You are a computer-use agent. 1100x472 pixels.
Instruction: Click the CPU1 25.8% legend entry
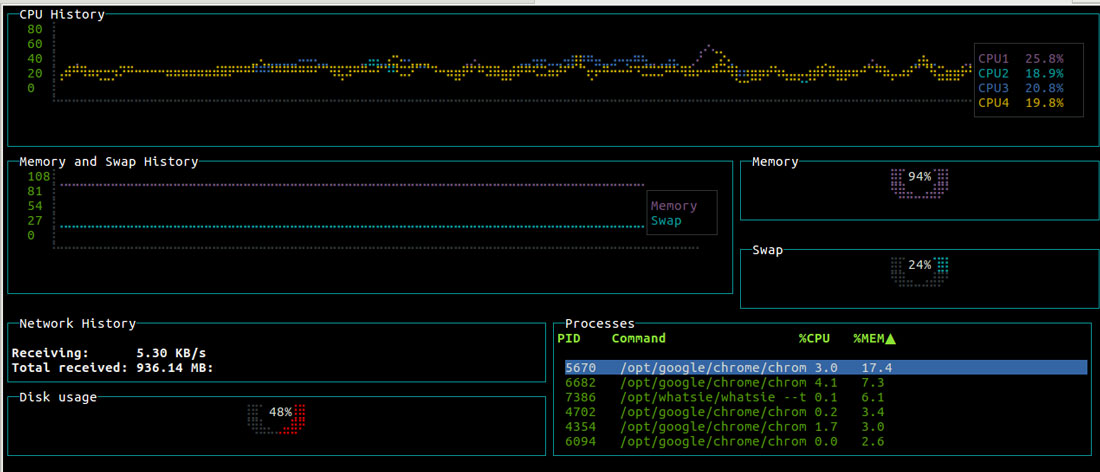click(x=1021, y=58)
